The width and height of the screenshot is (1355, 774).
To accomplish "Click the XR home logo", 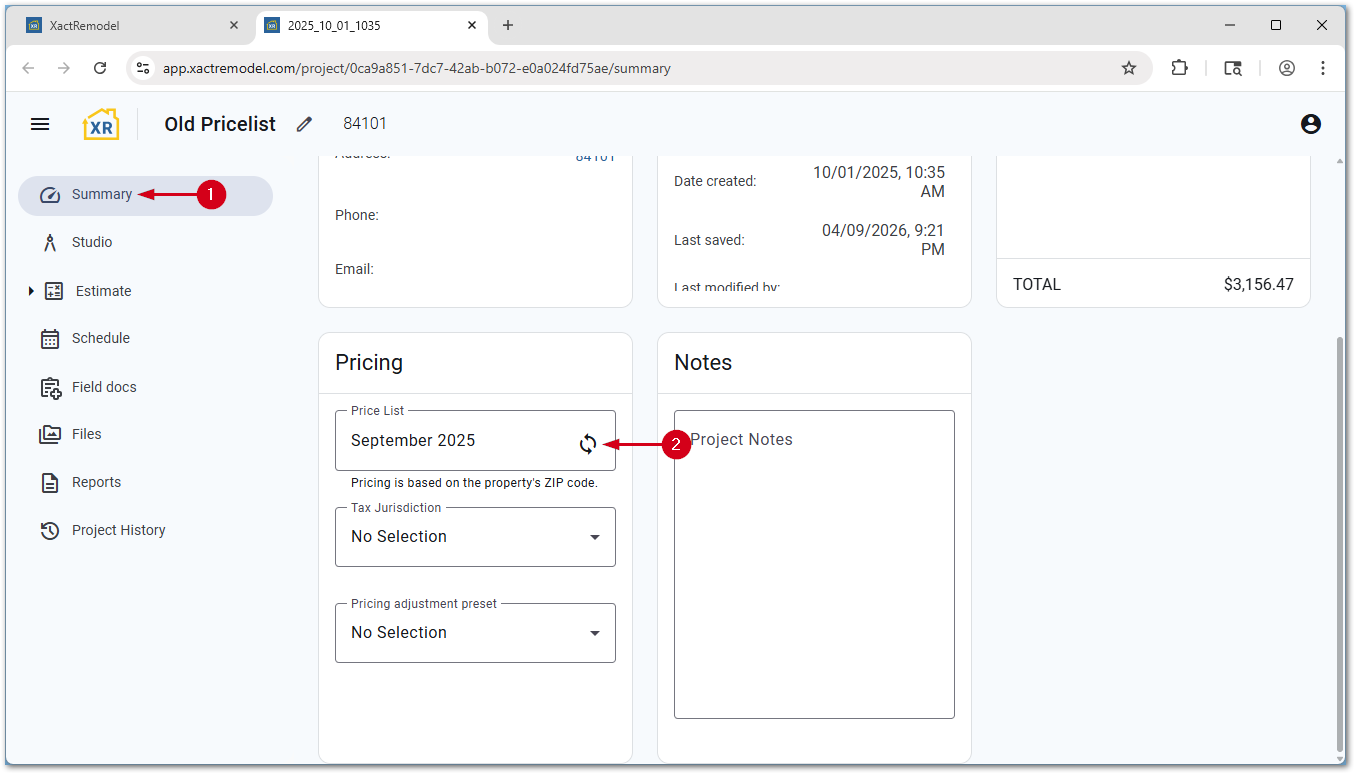I will pos(101,124).
